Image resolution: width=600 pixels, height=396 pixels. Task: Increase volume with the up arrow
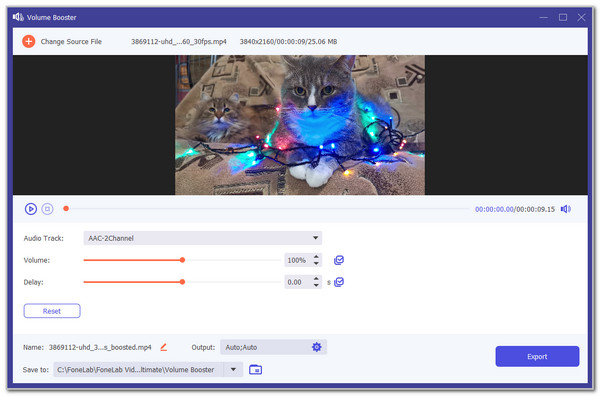(316, 257)
